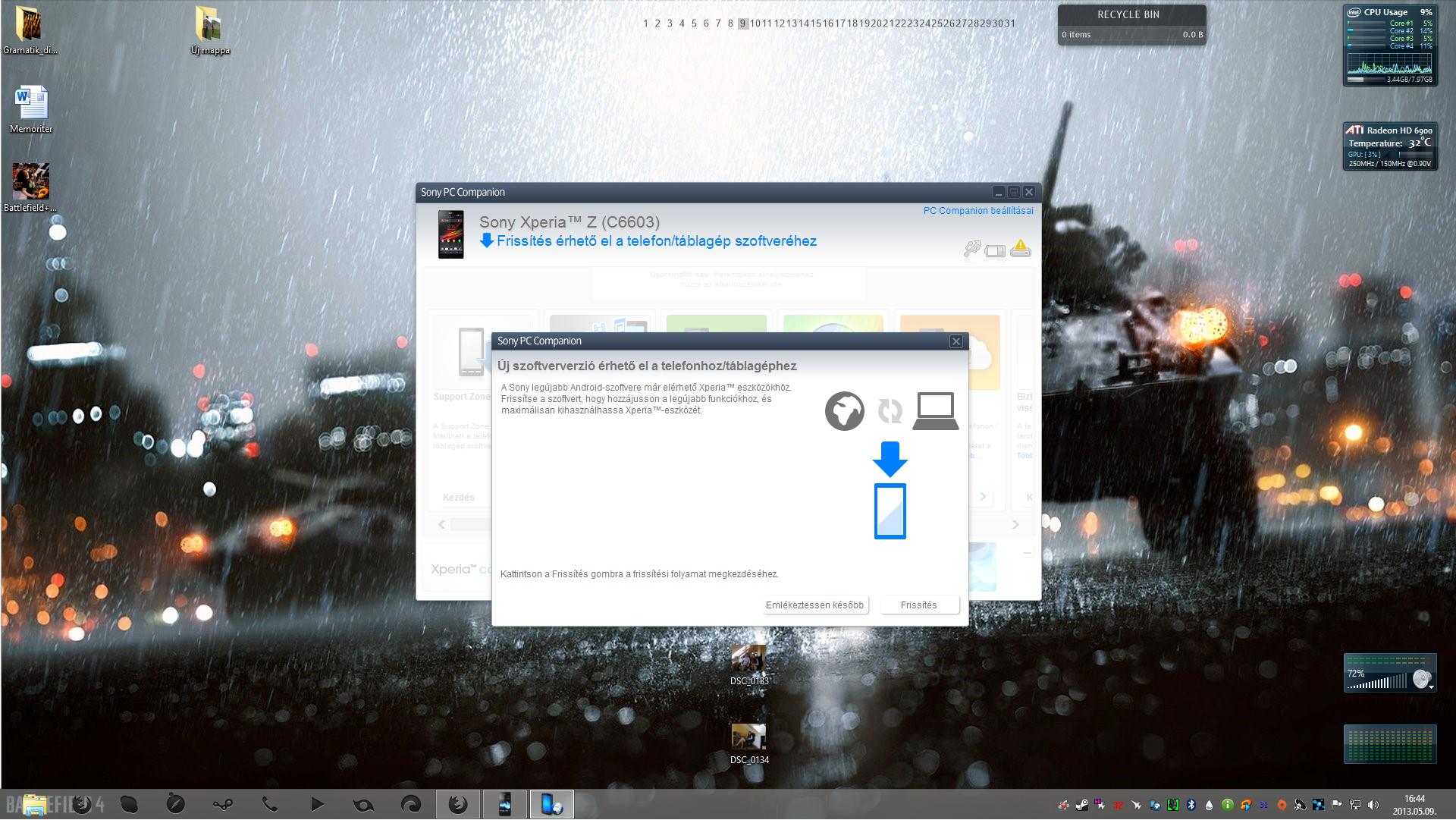Switch to the running Firefox taskbar button
The width and height of the screenshot is (1456, 820).
[458, 804]
